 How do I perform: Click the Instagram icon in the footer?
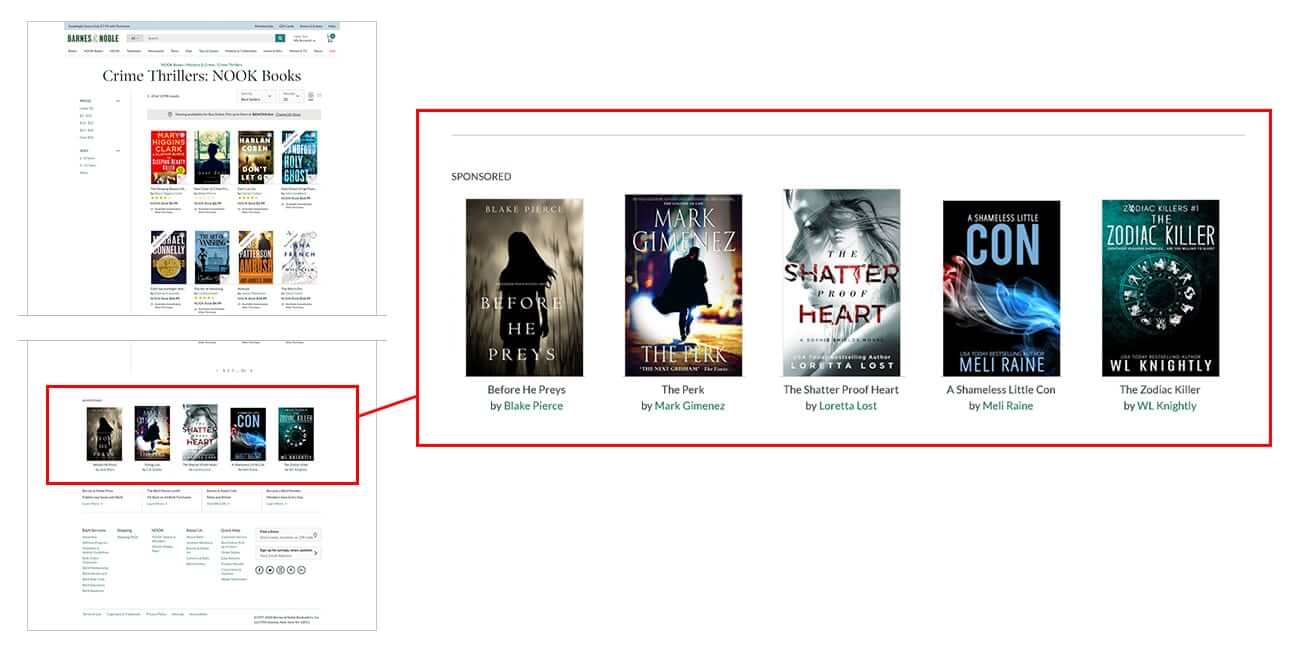280,570
